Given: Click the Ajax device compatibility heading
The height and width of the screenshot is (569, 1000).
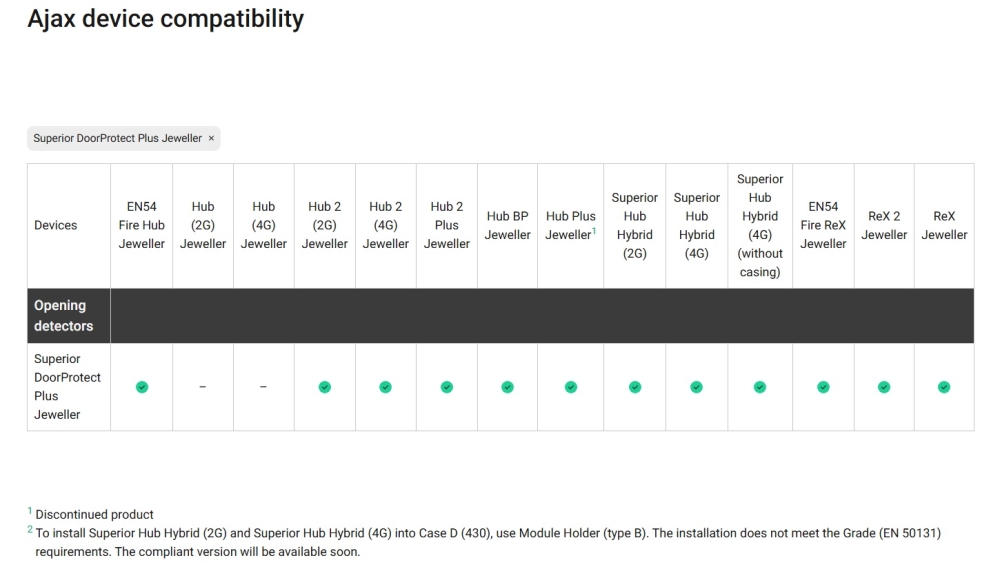Looking at the screenshot, I should pyautogui.click(x=166, y=18).
